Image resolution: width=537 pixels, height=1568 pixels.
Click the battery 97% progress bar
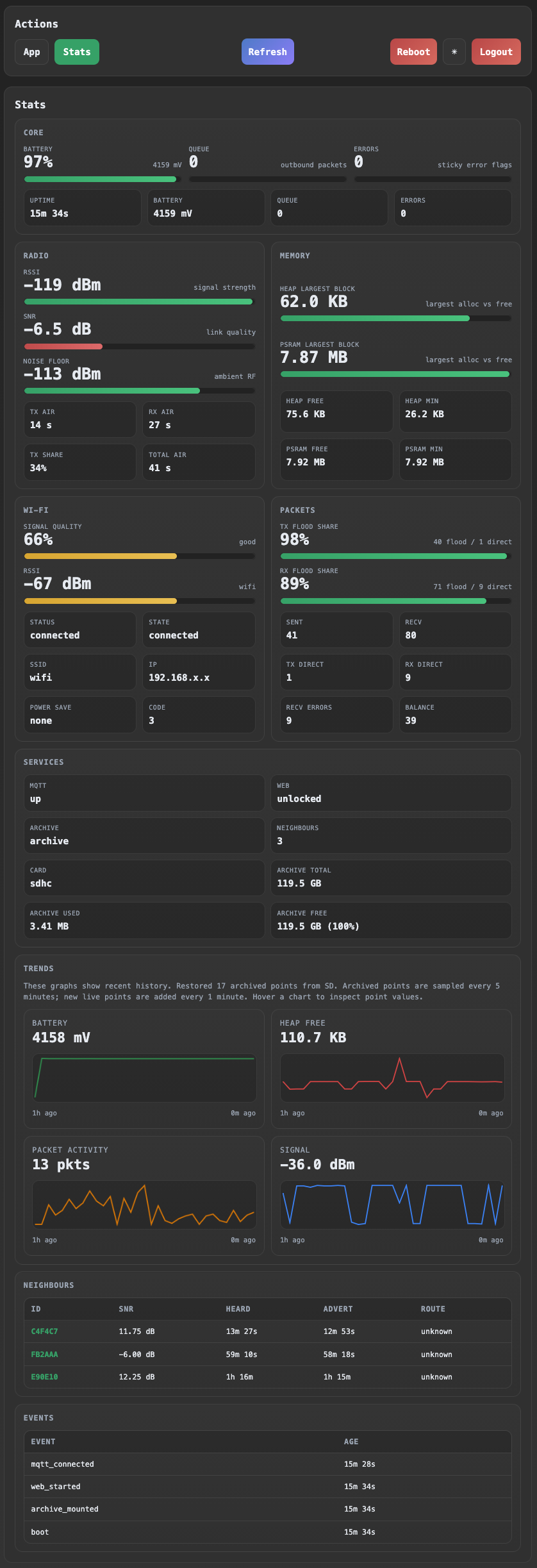103,179
